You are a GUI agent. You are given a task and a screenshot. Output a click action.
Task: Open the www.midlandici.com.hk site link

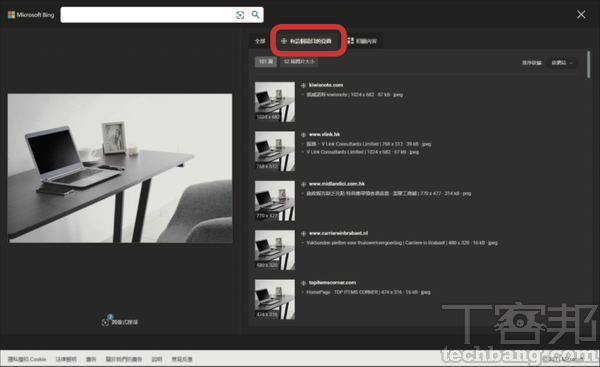tap(337, 184)
